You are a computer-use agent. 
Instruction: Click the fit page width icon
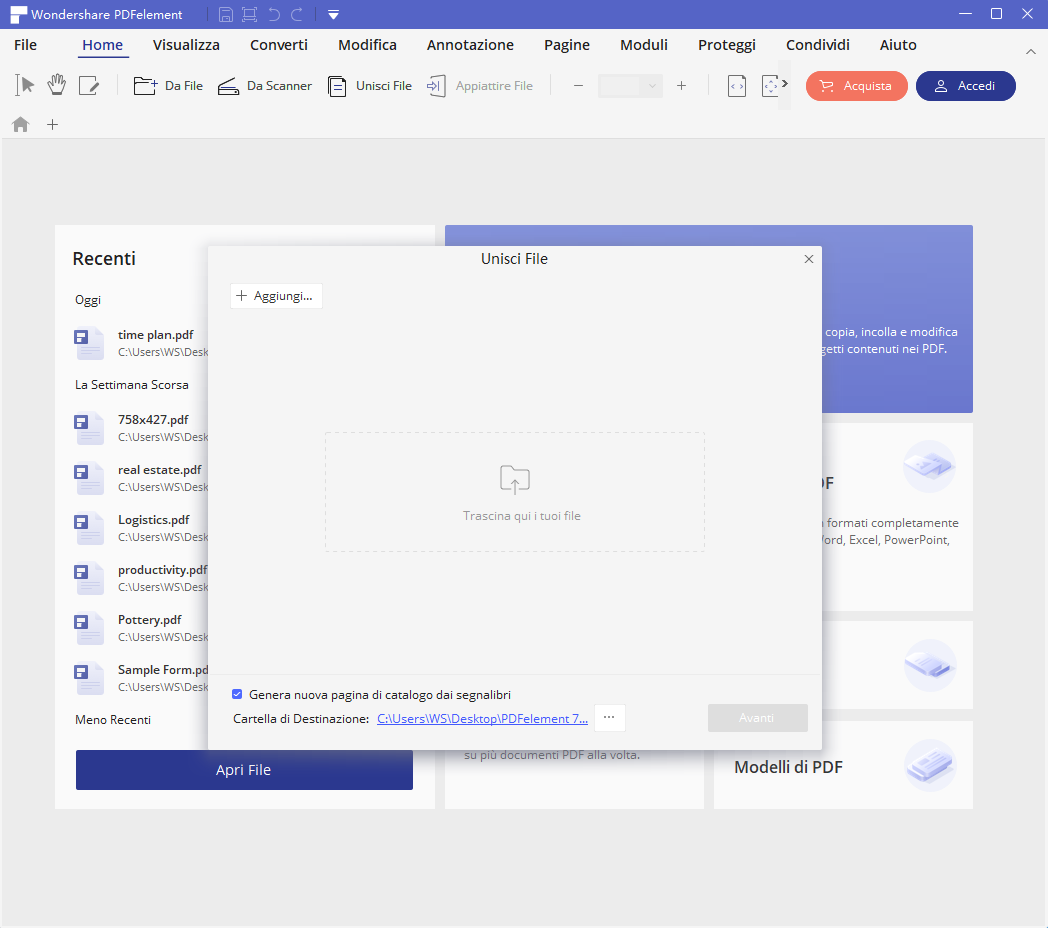(737, 86)
